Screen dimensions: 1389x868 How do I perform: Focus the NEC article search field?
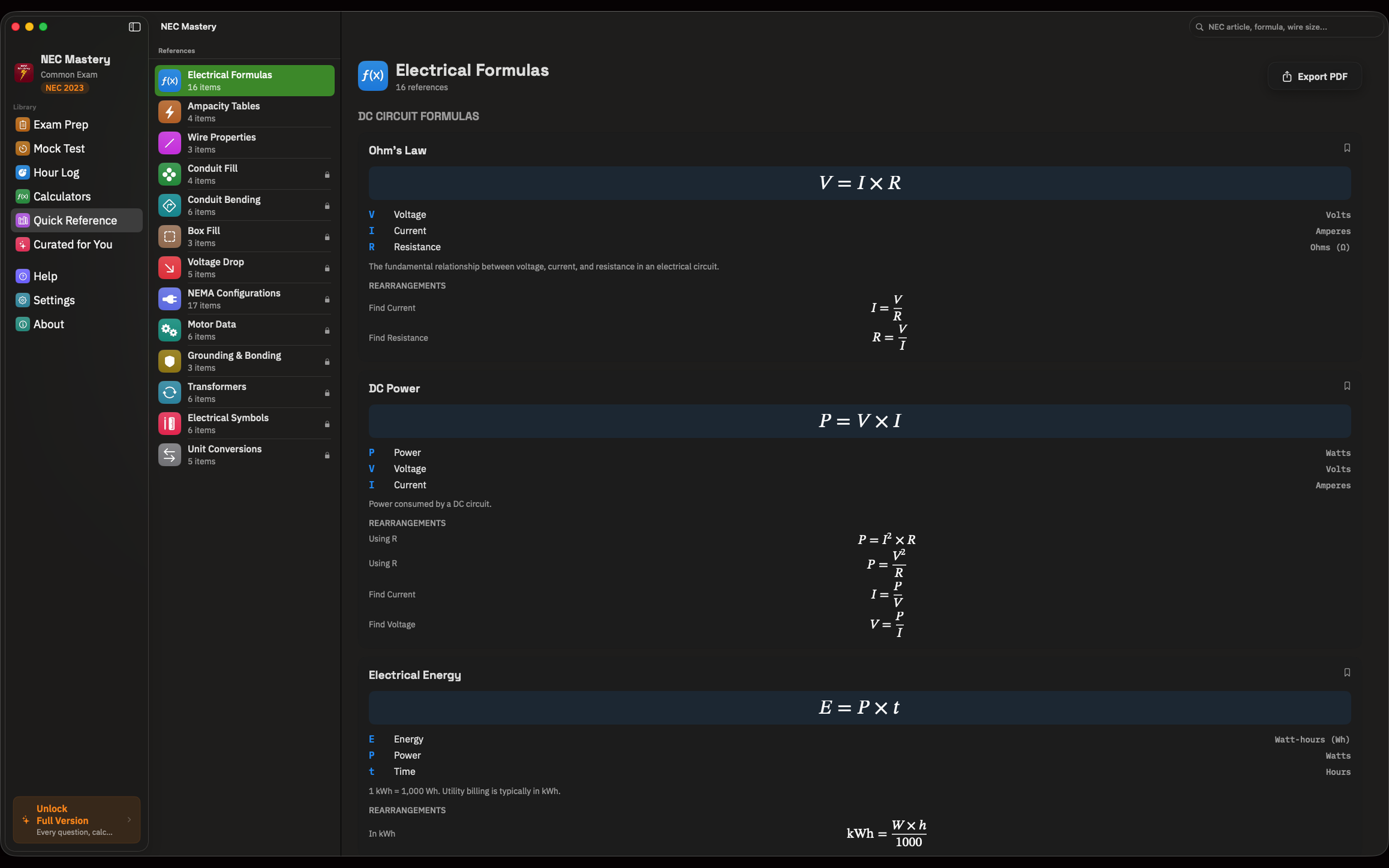[1286, 27]
